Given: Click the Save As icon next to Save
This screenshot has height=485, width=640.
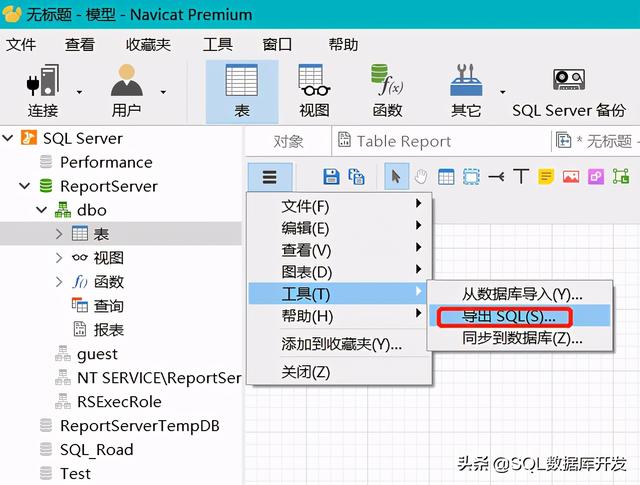Looking at the screenshot, I should pyautogui.click(x=356, y=177).
